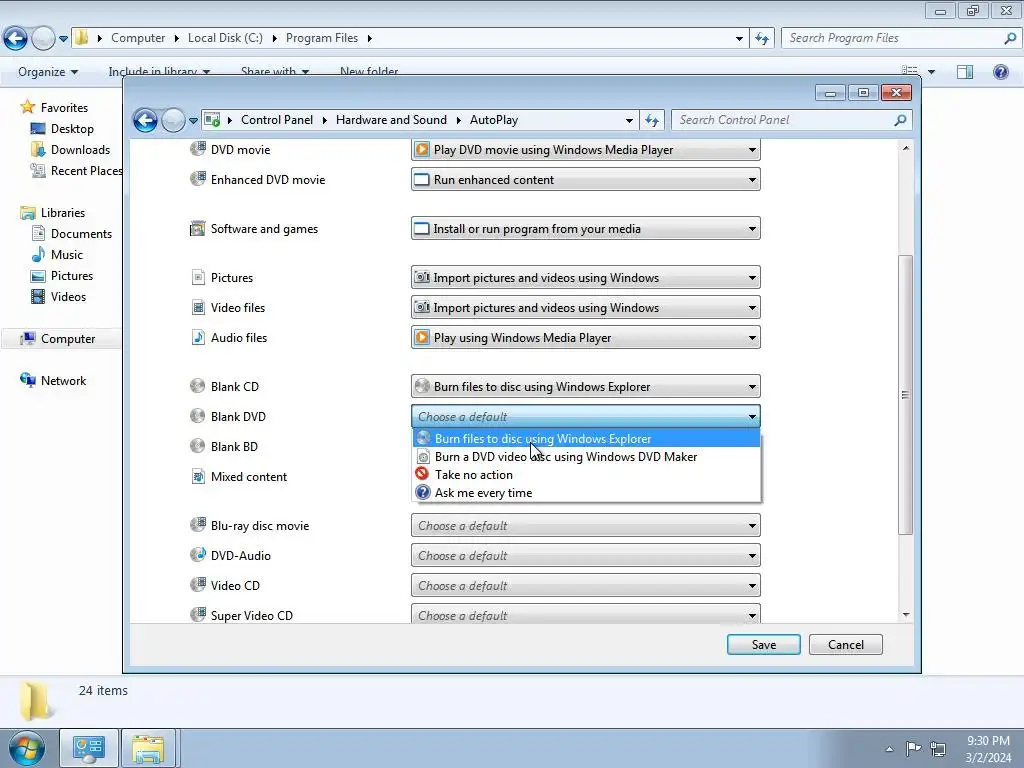Open the Organize menu in Explorer
The width and height of the screenshot is (1024, 768).
tap(48, 72)
